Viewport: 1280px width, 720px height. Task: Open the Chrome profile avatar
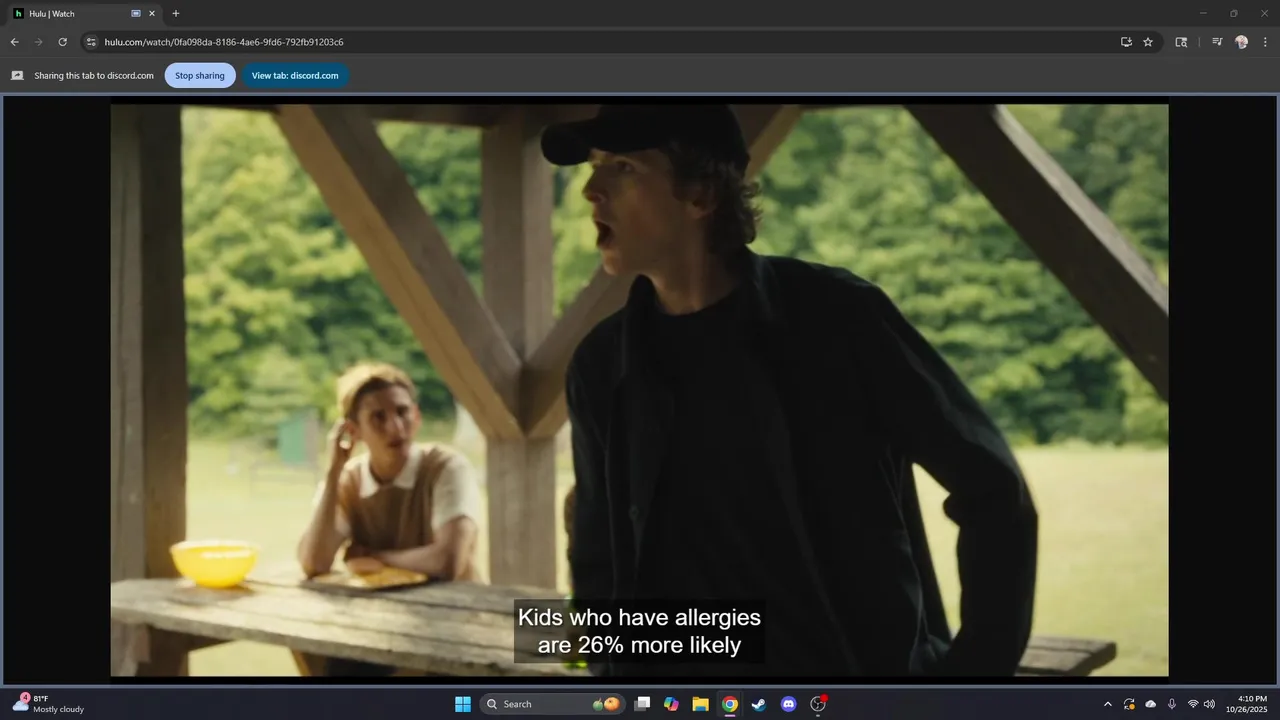1241,42
